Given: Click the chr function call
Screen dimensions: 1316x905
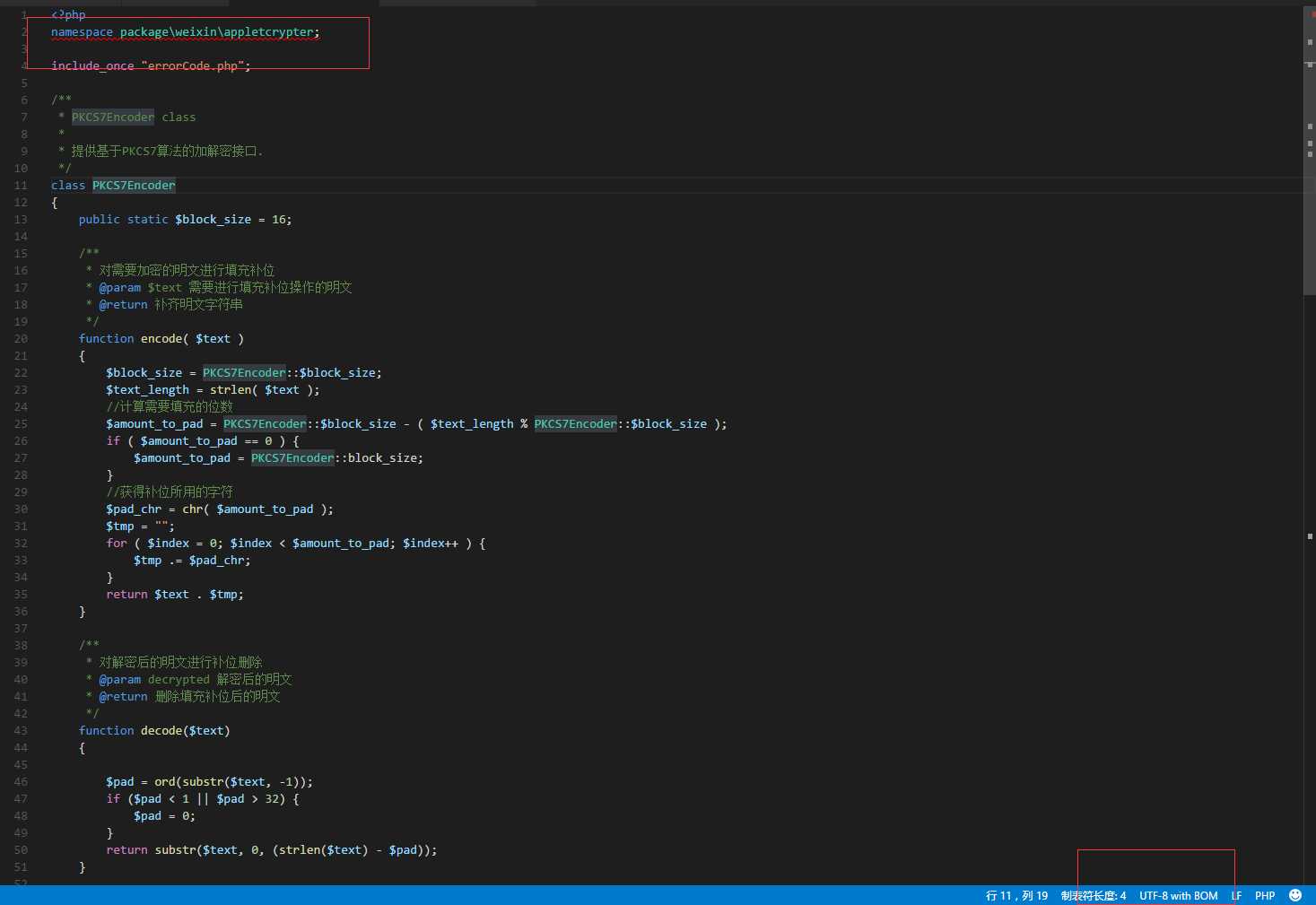Looking at the screenshot, I should 192,509.
